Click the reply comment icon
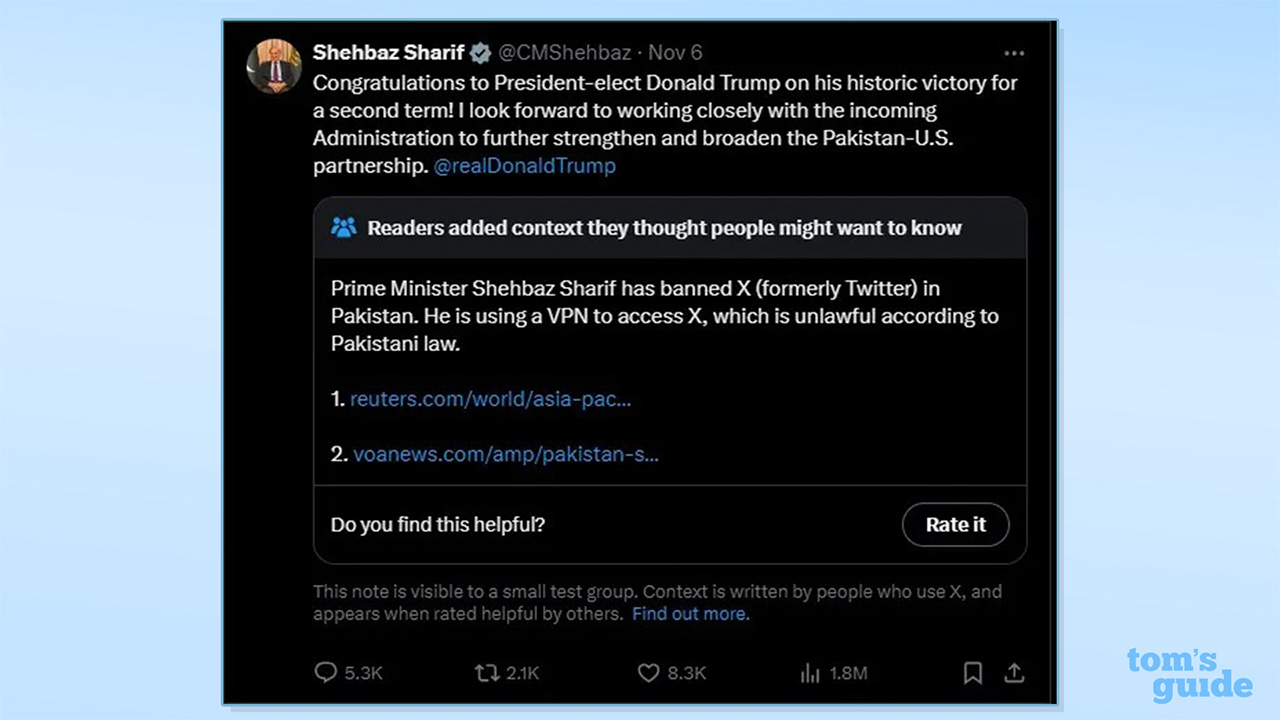This screenshot has height=720, width=1280. pyautogui.click(x=326, y=673)
